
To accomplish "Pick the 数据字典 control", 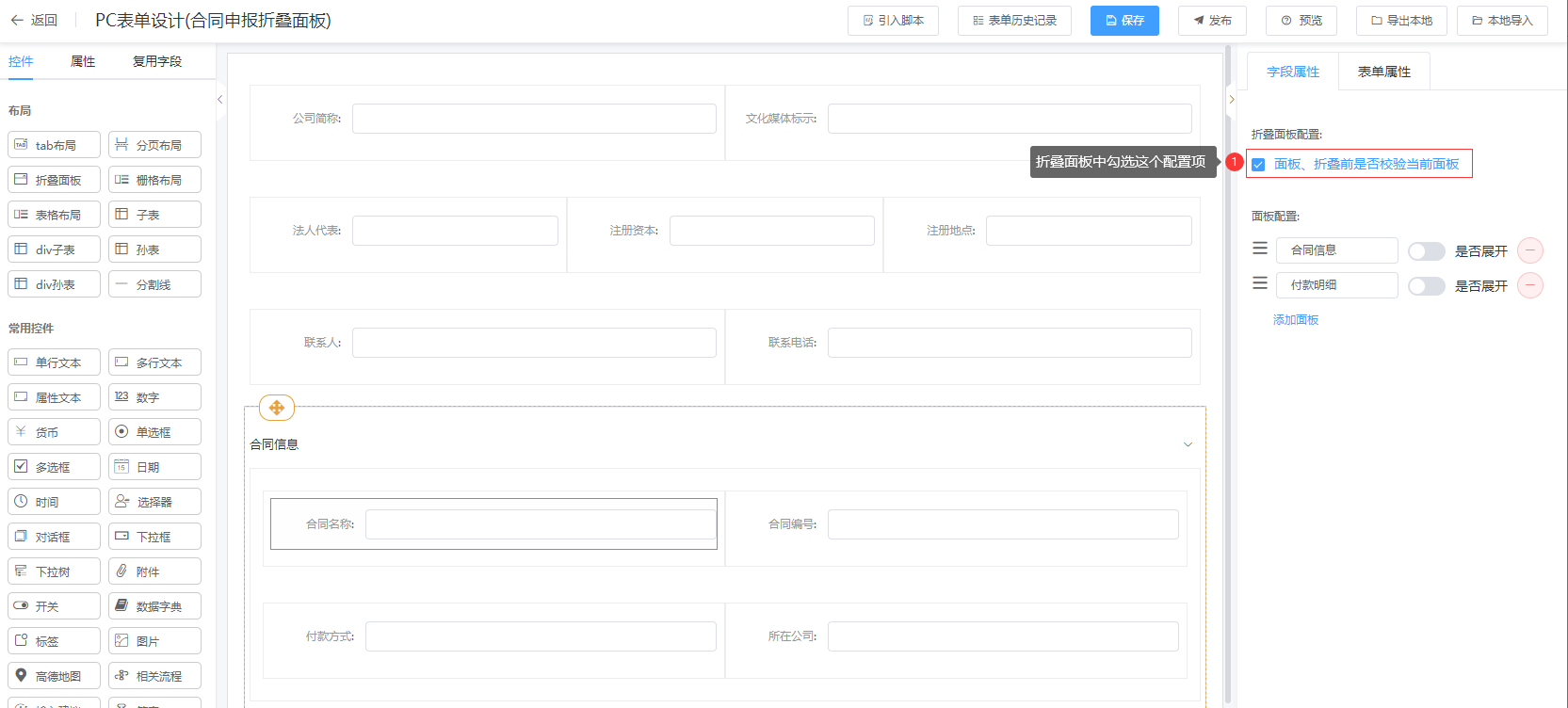I will 154,606.
